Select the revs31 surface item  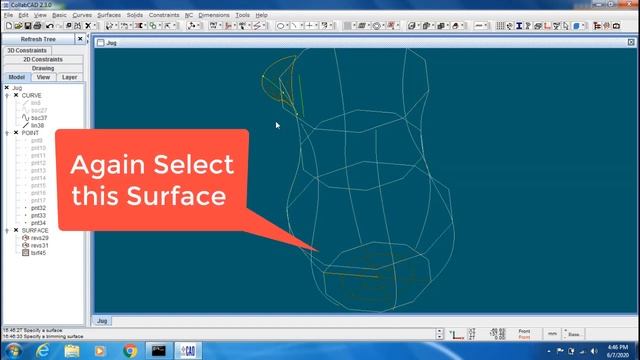coord(35,245)
